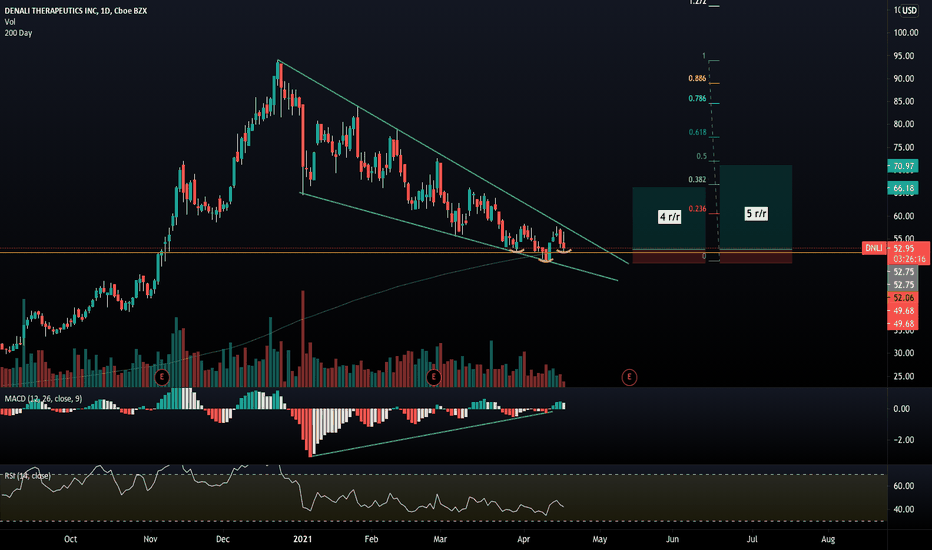The width and height of the screenshot is (932, 550).
Task: Click the November earnings E marker
Action: (x=162, y=377)
